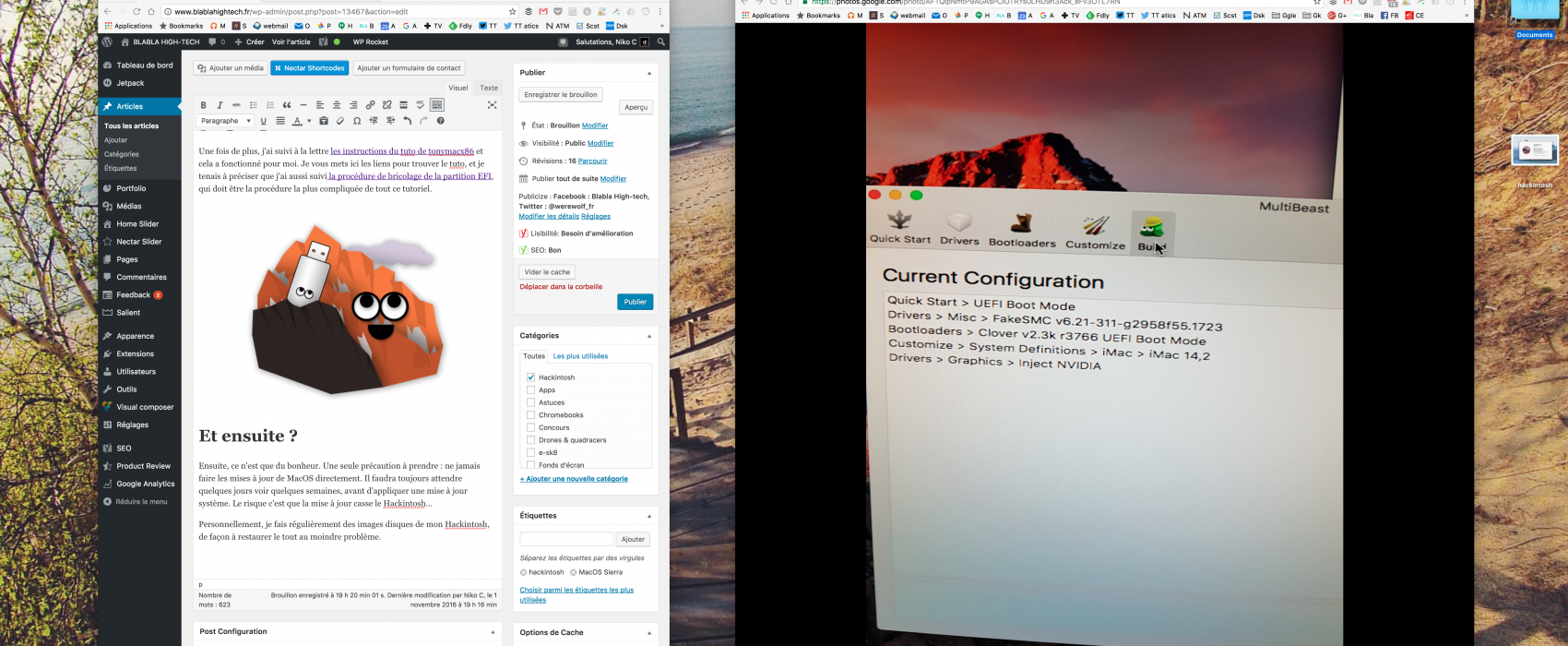Toggle the spellcheck tool
Viewport: 1568px width, 646px height.
420,105
